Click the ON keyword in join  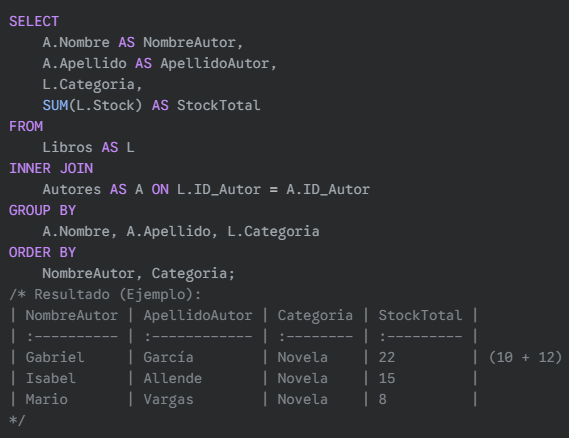pos(160,190)
